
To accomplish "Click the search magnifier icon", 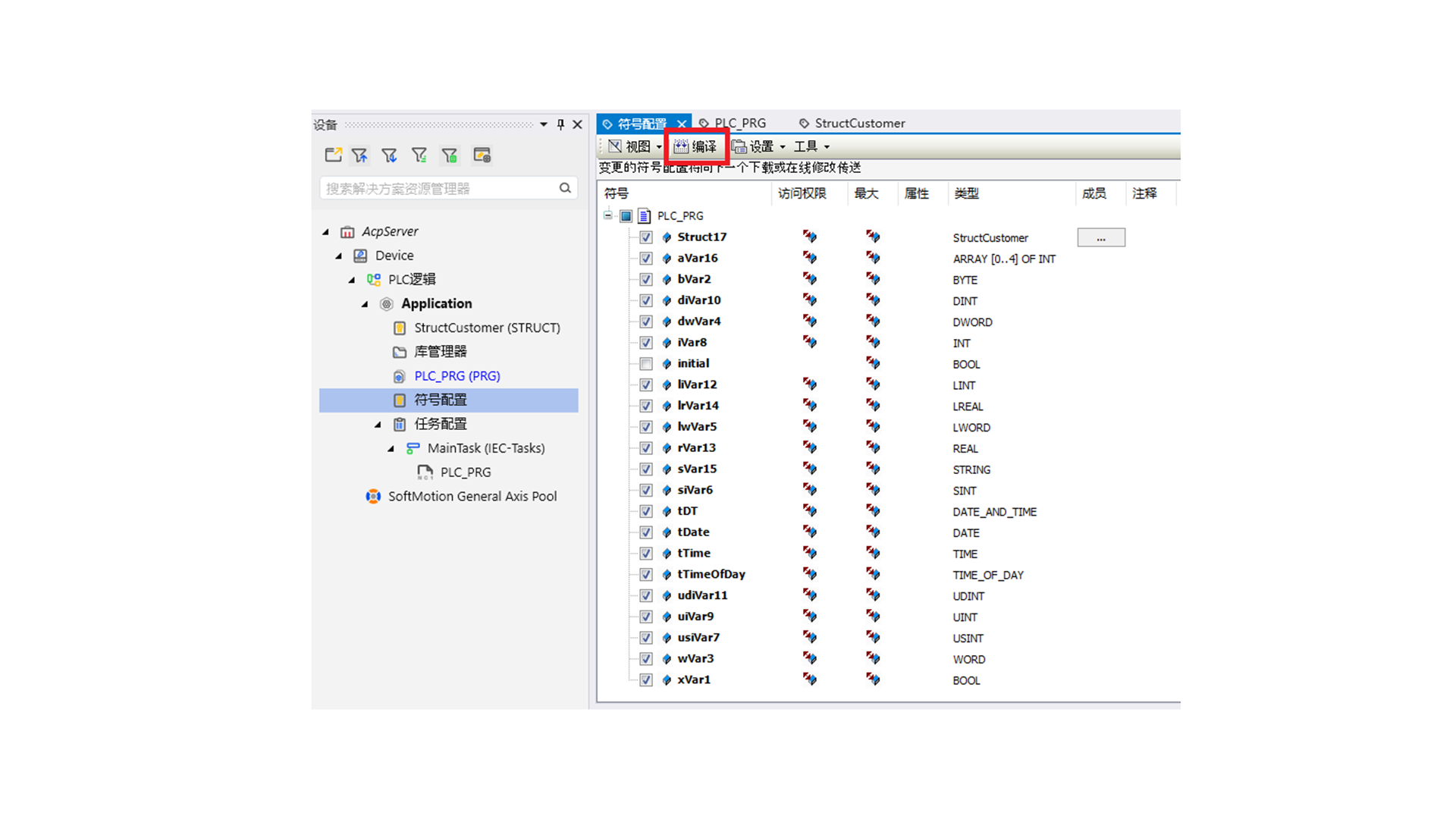I will [x=565, y=188].
